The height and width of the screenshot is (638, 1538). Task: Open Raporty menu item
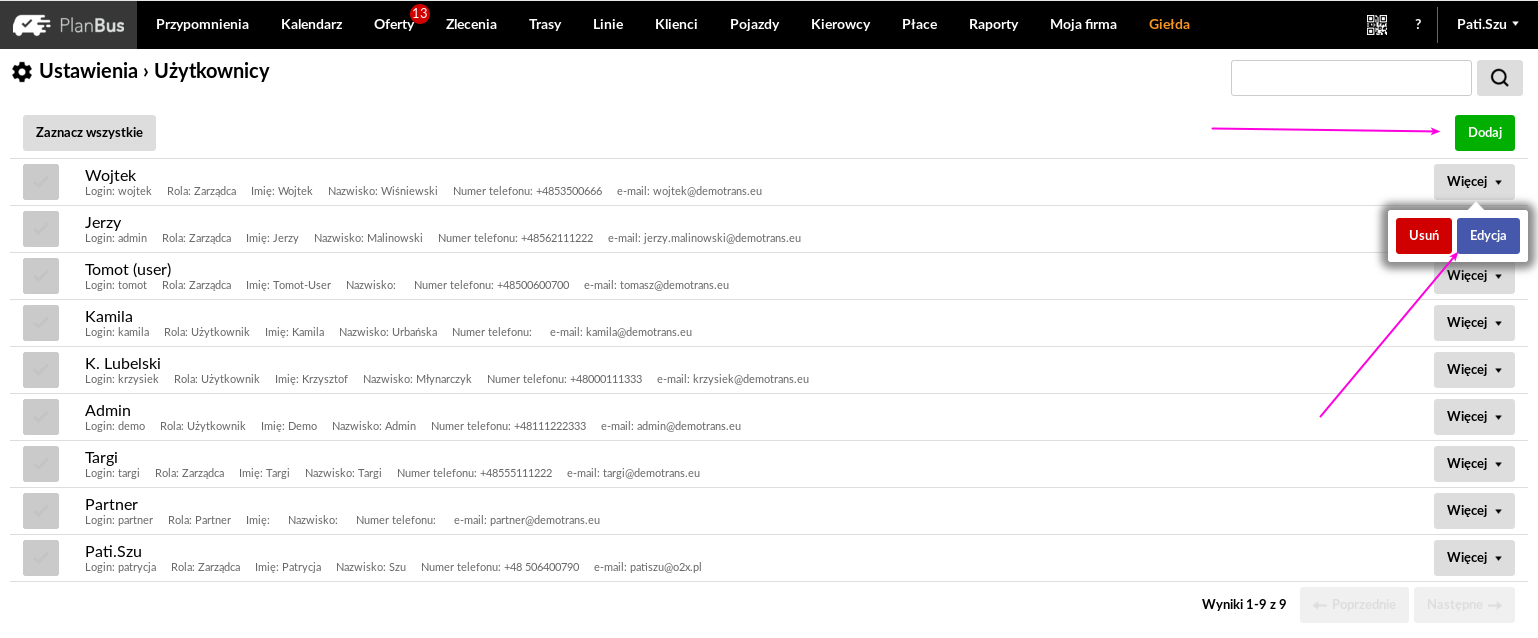[x=993, y=25]
